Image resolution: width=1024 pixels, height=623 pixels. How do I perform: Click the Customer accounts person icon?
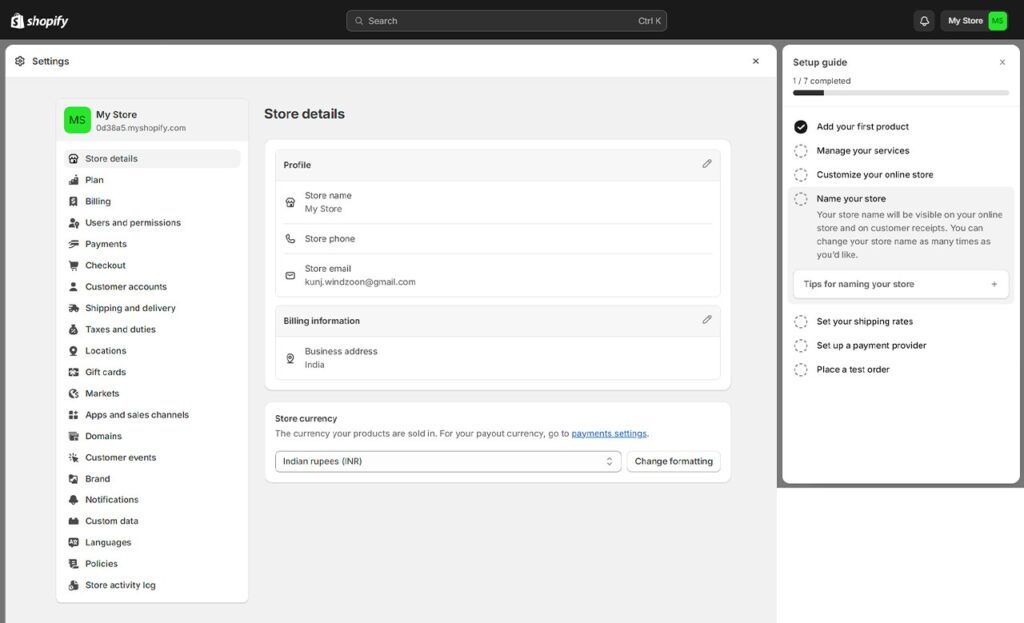pos(73,287)
